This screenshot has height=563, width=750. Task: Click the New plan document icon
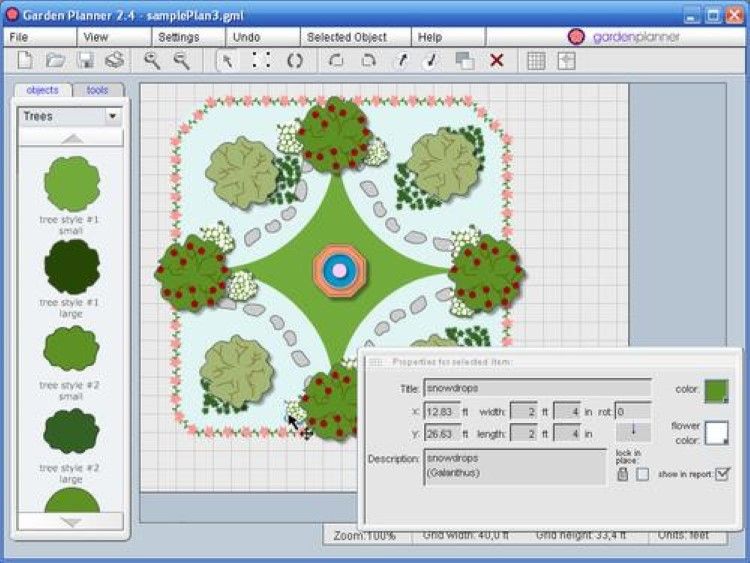25,60
